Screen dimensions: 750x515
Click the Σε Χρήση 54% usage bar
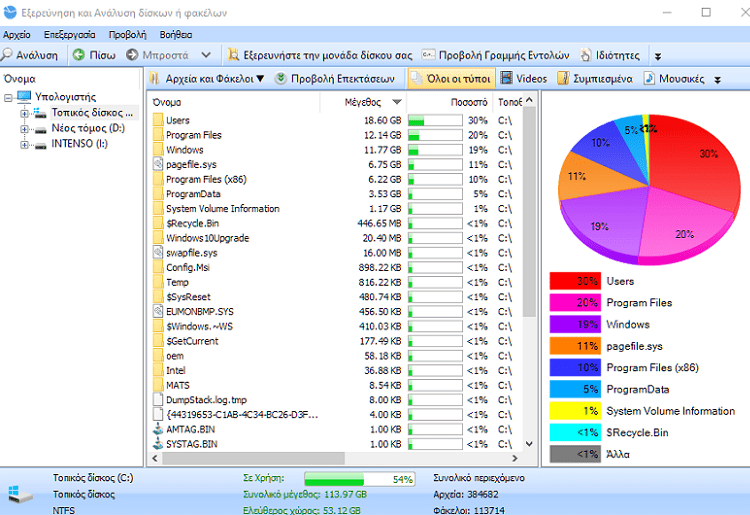click(x=359, y=479)
